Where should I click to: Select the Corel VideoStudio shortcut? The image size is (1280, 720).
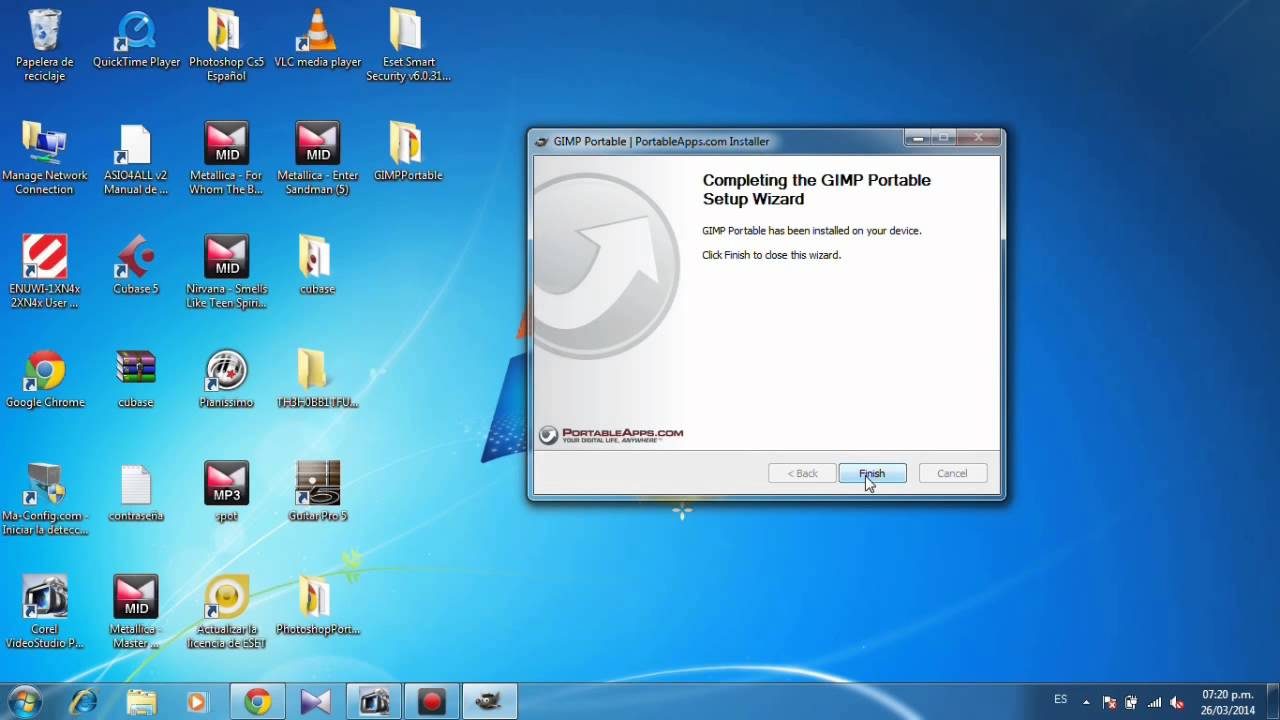[45, 613]
